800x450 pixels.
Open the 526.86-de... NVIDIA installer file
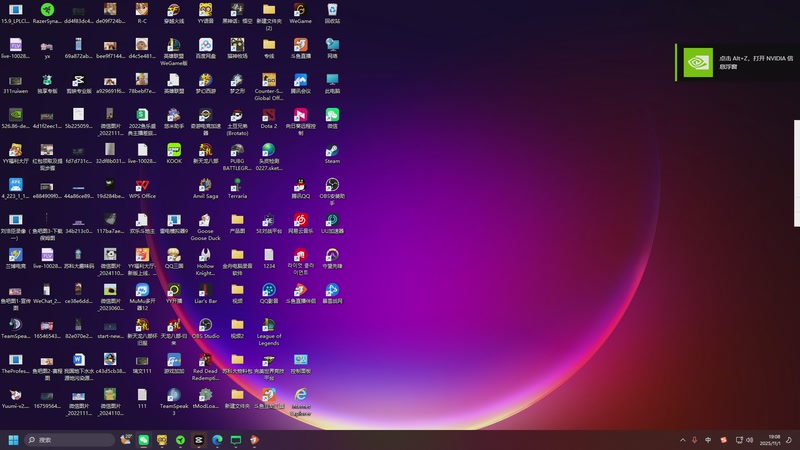pyautogui.click(x=15, y=118)
